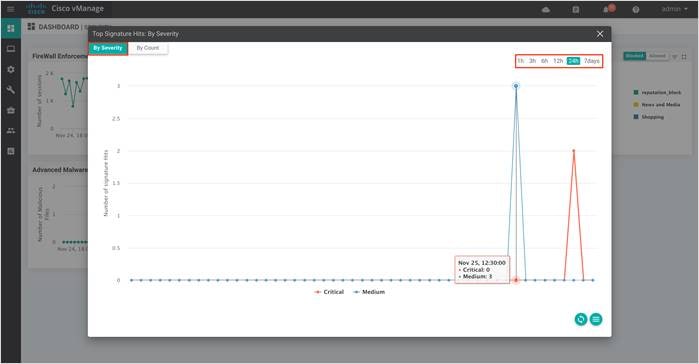Open the Dashboard sidebar icon
Image resolution: width=699 pixels, height=364 pixels.
tap(11, 29)
